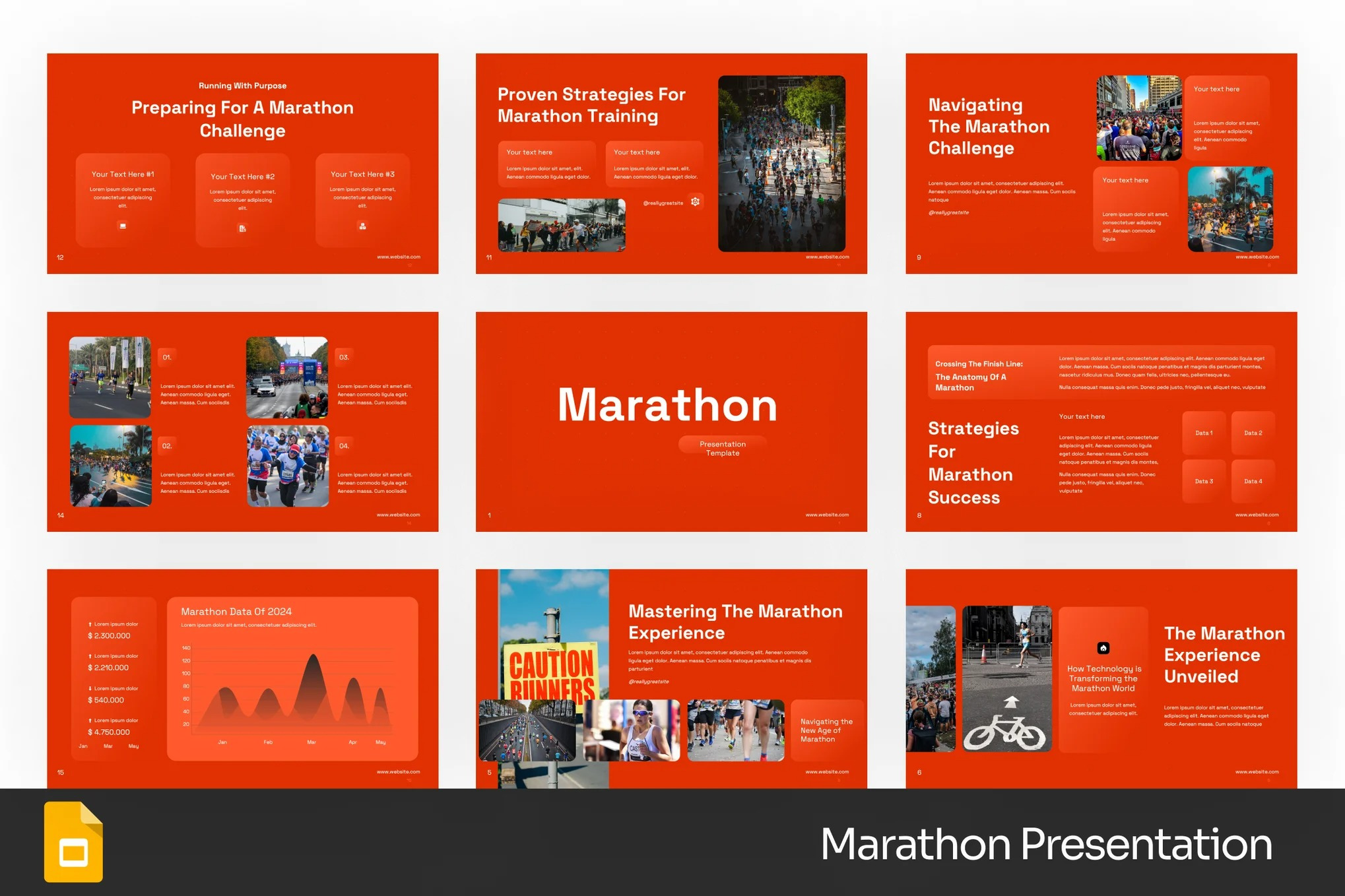Image resolution: width=1345 pixels, height=896 pixels.
Task: Click the 01. number badge
Action: 167,357
